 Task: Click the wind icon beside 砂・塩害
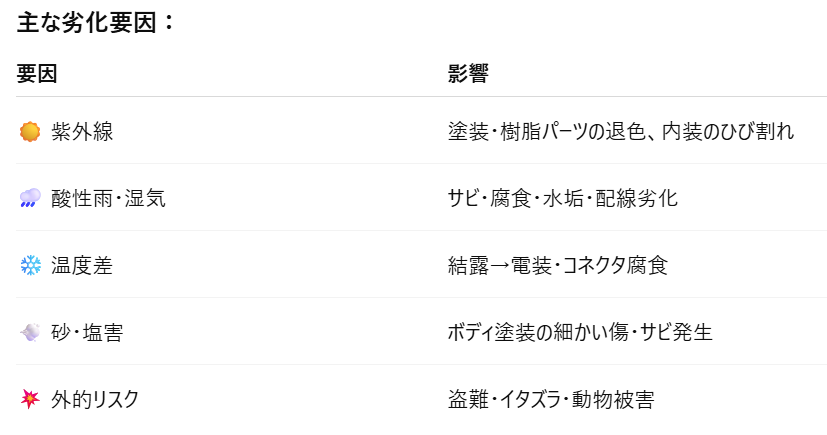(x=30, y=333)
